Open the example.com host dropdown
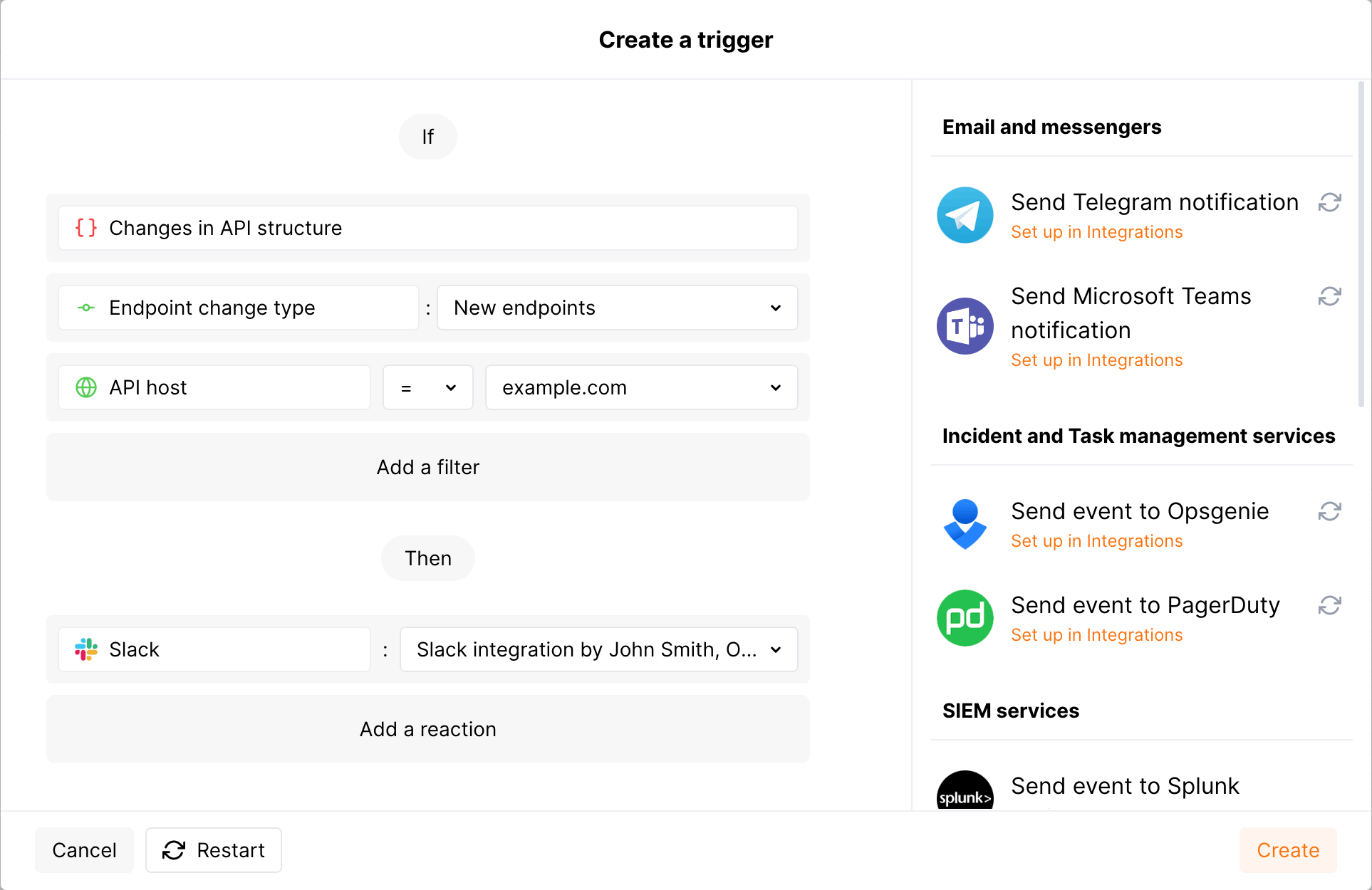The height and width of the screenshot is (890, 1372). (x=640, y=387)
